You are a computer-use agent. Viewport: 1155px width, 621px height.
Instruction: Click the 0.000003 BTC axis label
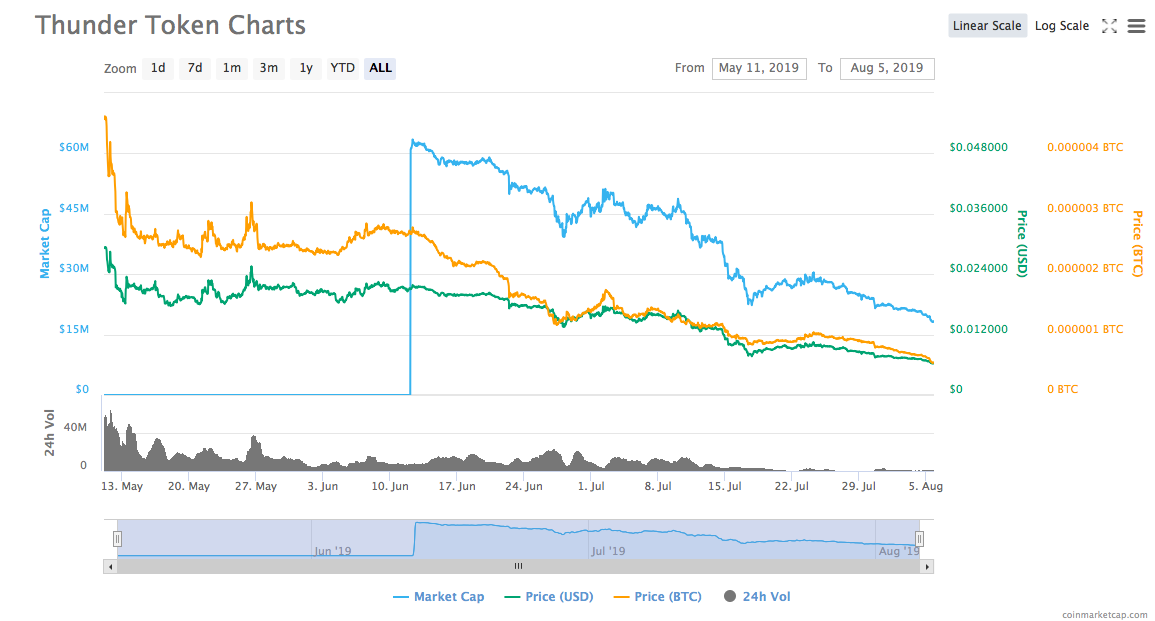[1085, 208]
